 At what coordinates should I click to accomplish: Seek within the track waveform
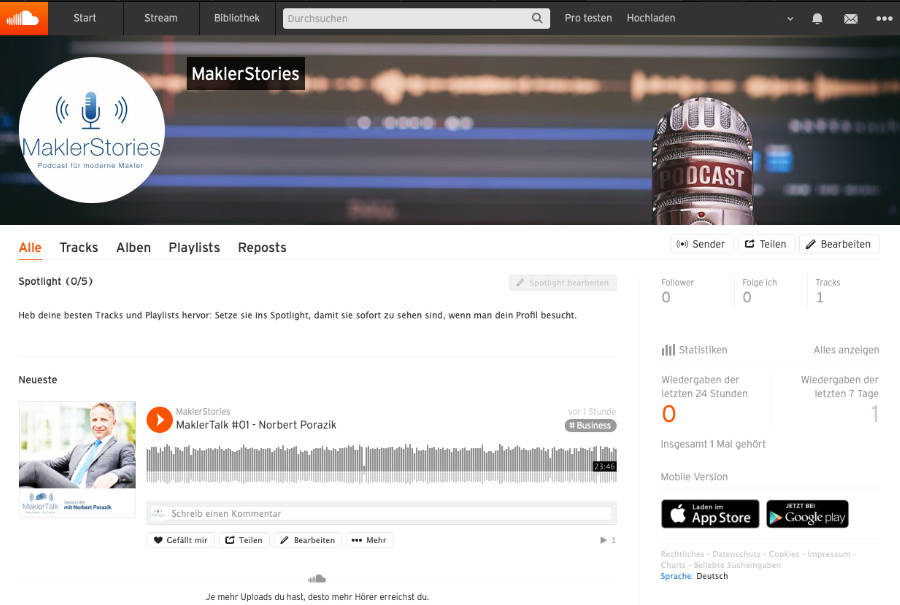(x=381, y=464)
